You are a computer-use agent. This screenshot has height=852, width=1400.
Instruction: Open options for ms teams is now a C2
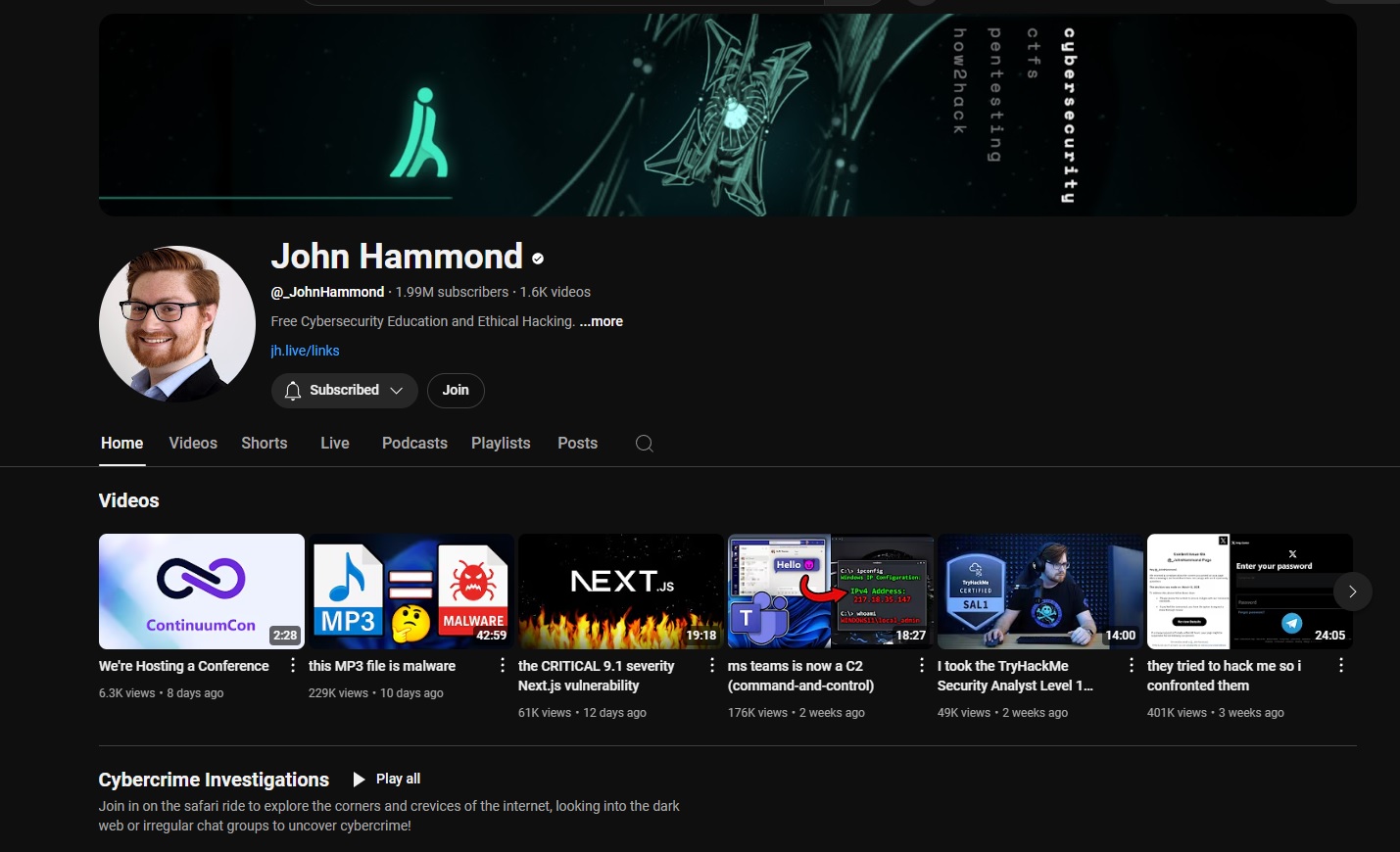(921, 666)
